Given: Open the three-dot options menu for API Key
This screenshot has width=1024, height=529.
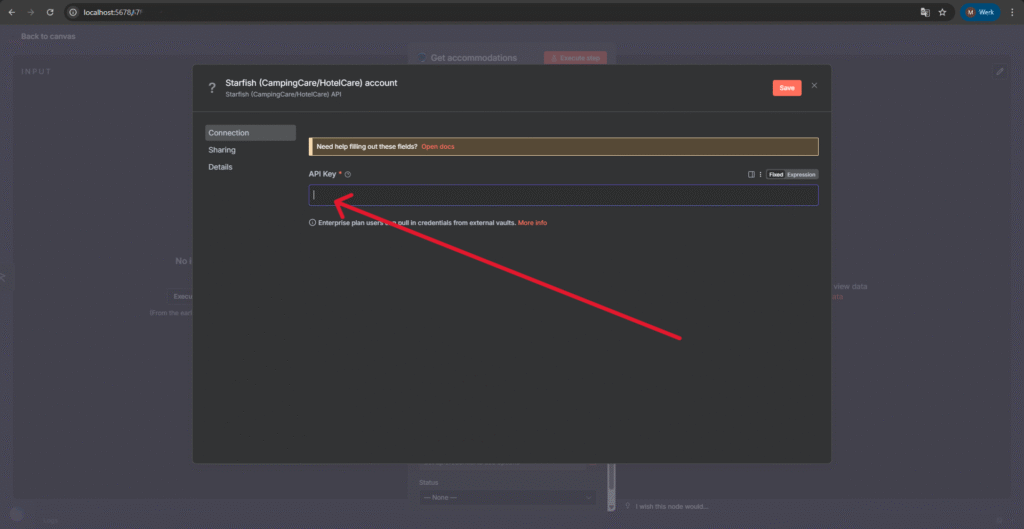Looking at the screenshot, I should tap(760, 174).
